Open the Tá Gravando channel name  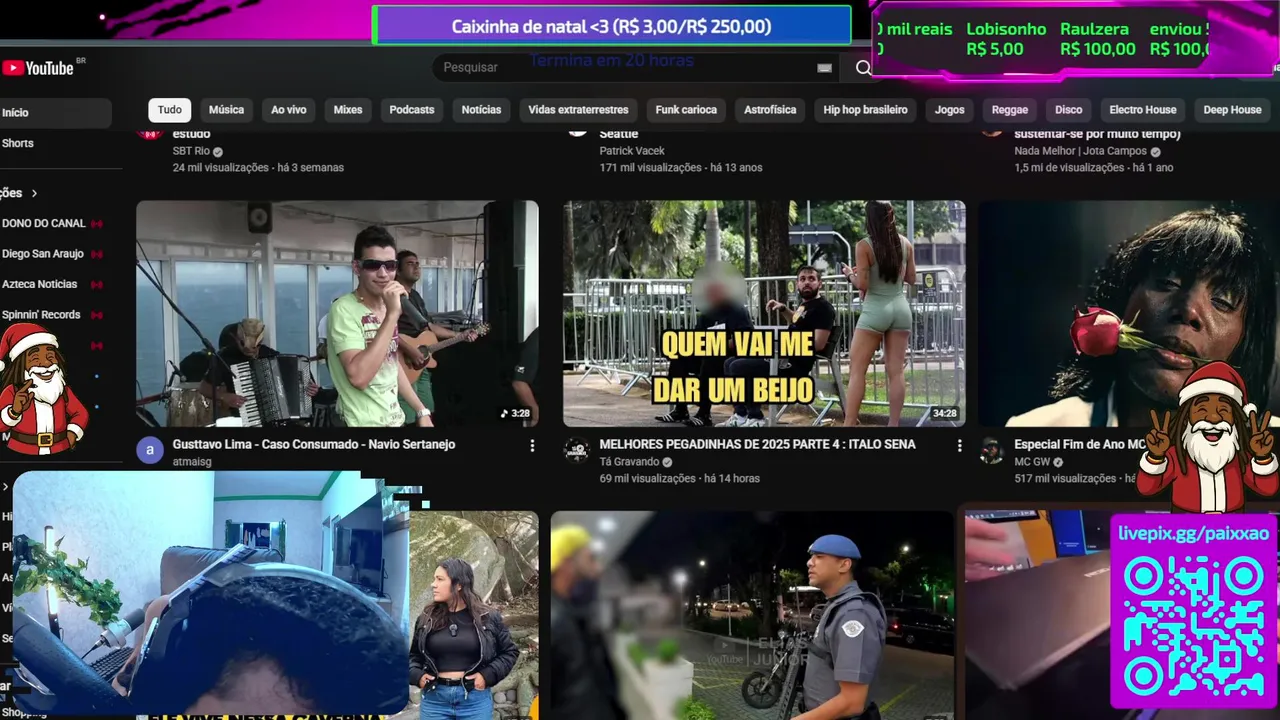[629, 462]
